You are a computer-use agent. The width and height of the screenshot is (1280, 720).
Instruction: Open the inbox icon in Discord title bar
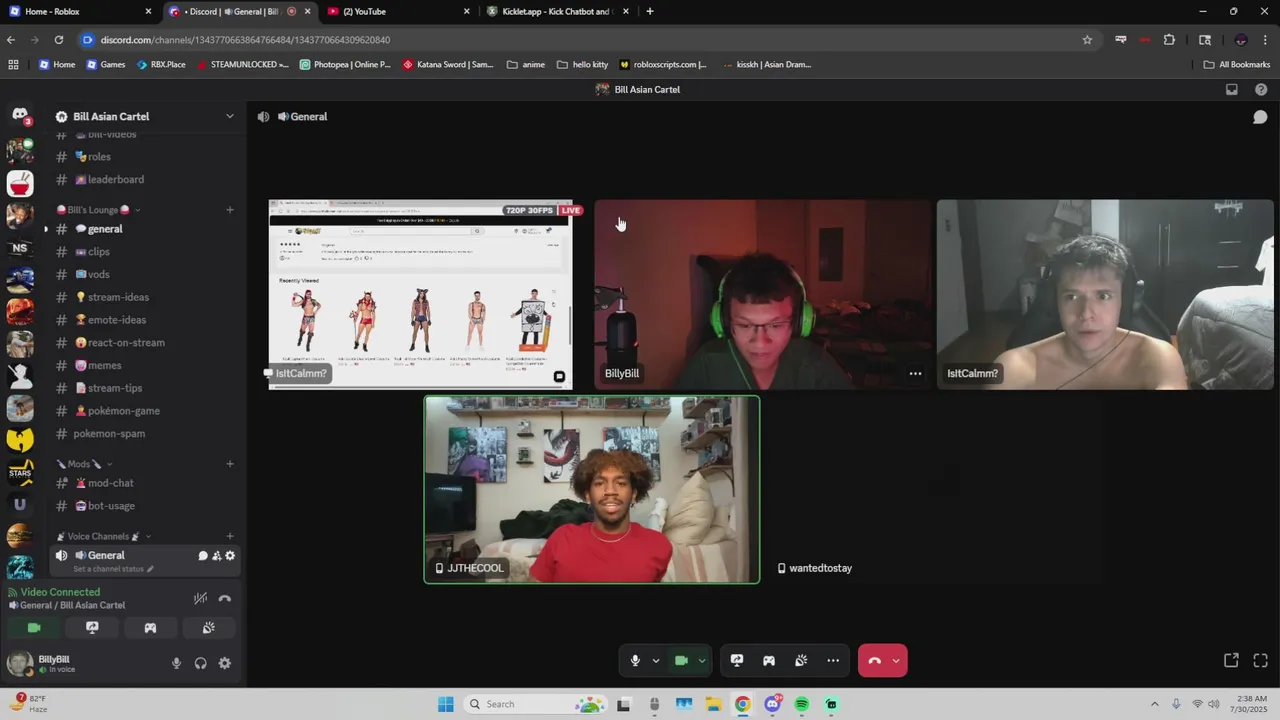coord(1232,89)
